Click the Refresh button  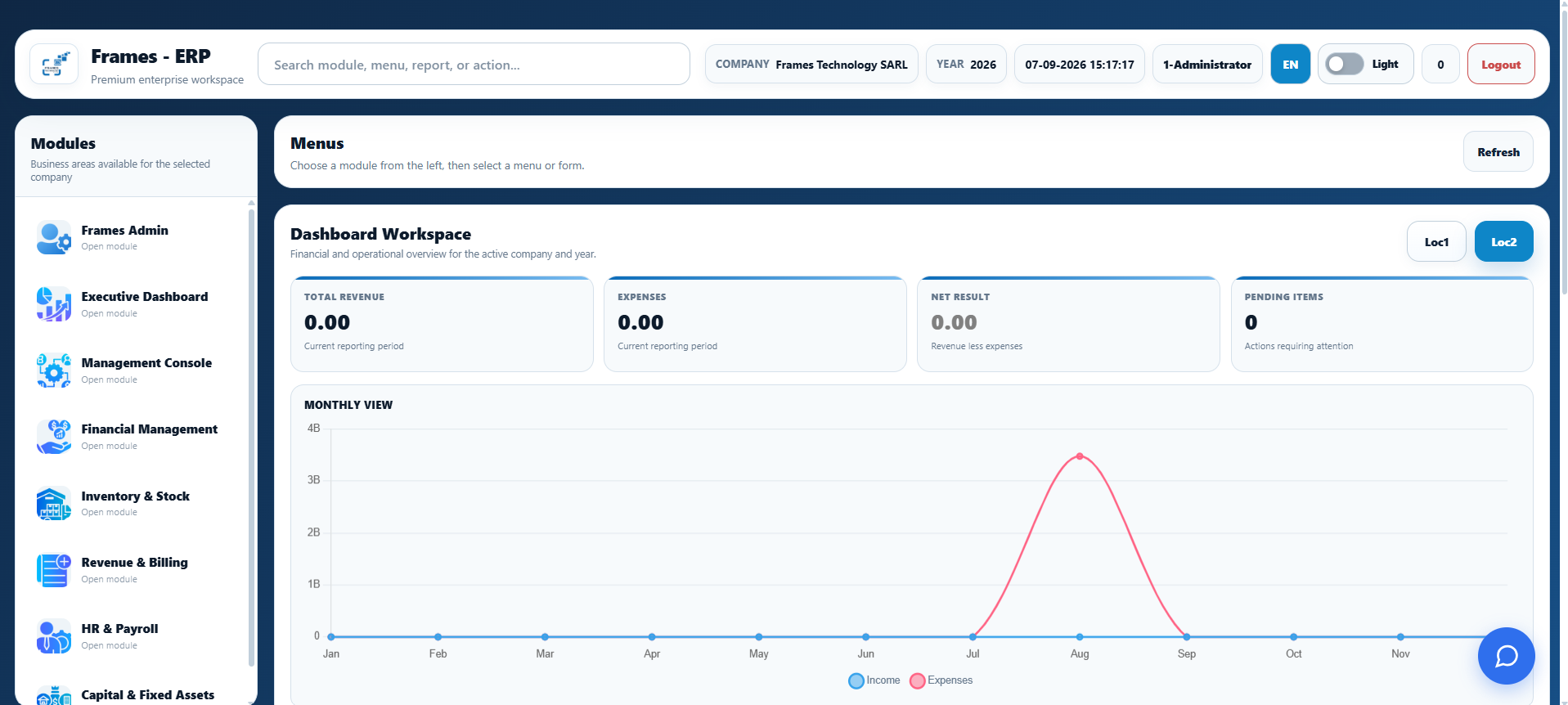point(1498,152)
